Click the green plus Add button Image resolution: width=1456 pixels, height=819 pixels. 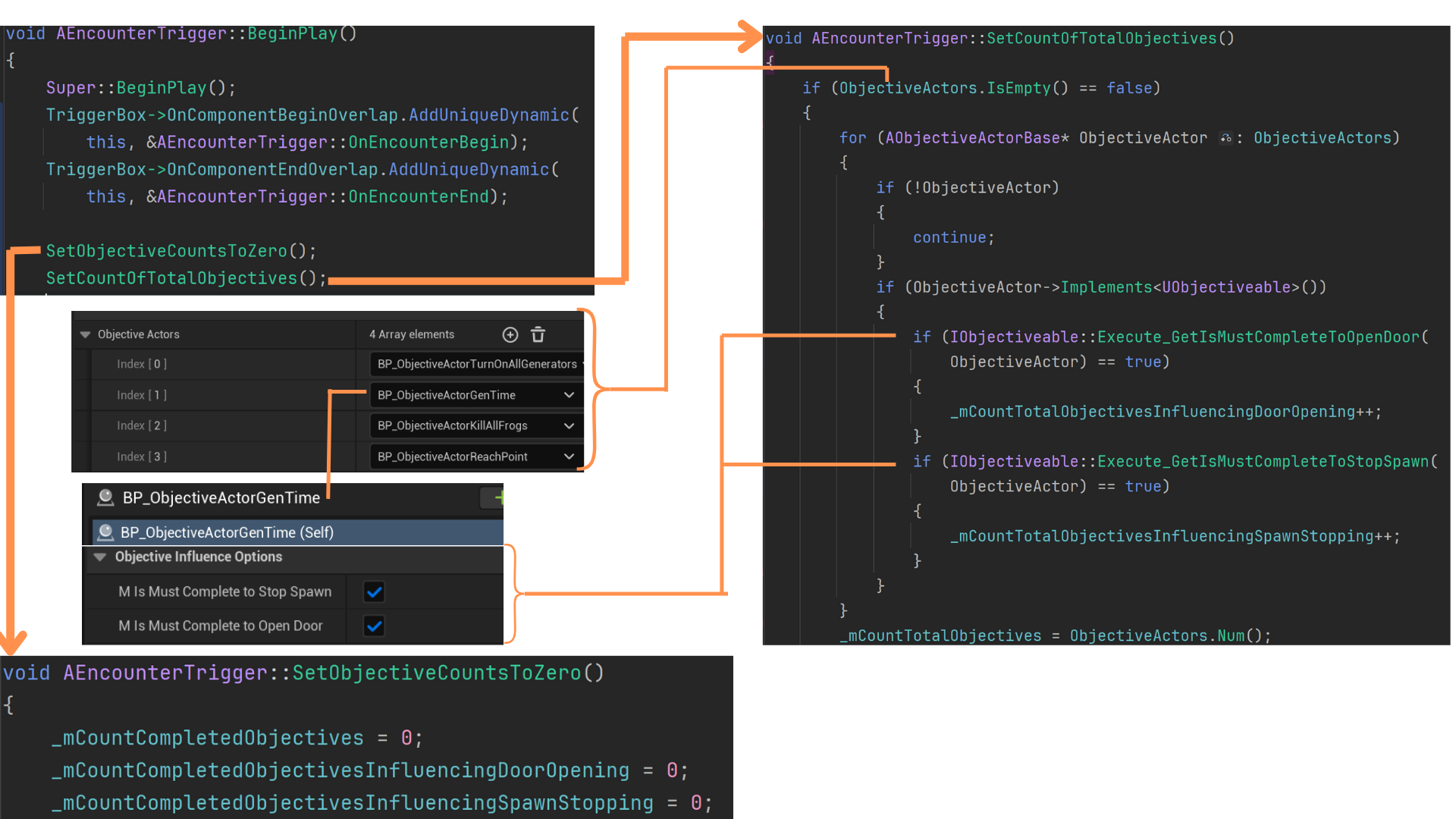[498, 497]
